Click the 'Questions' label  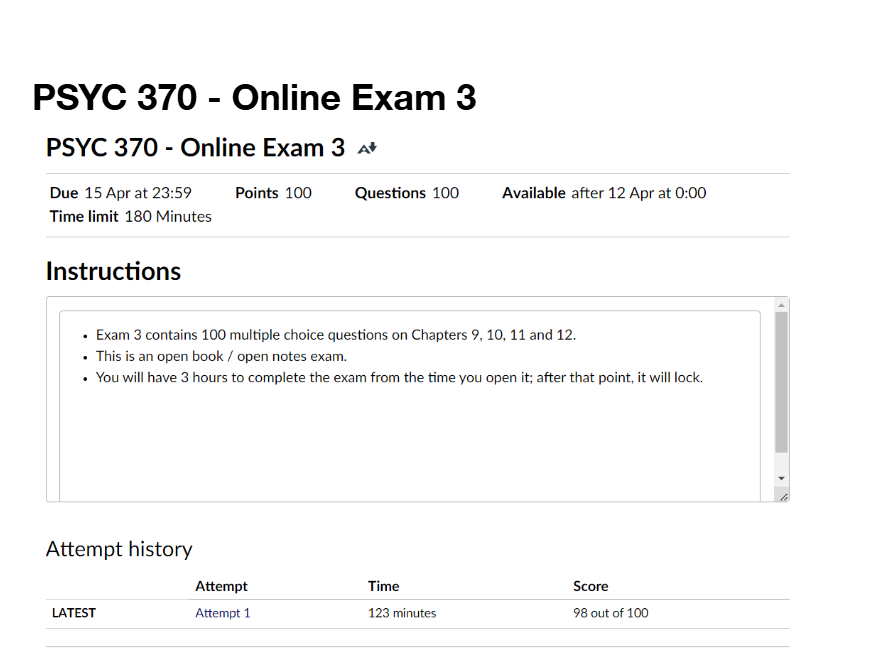coord(390,193)
